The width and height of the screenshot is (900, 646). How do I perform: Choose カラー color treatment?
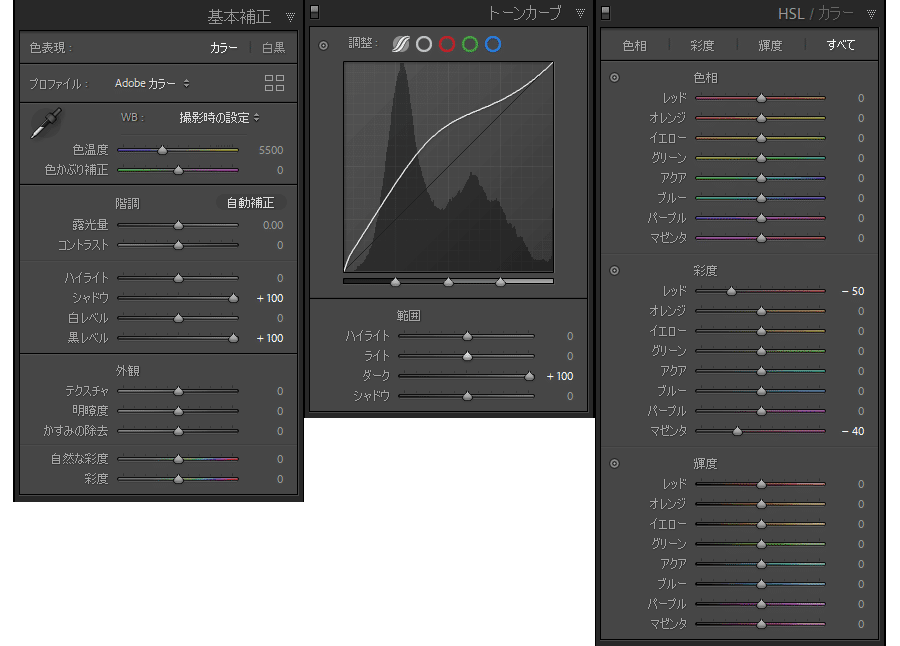224,48
